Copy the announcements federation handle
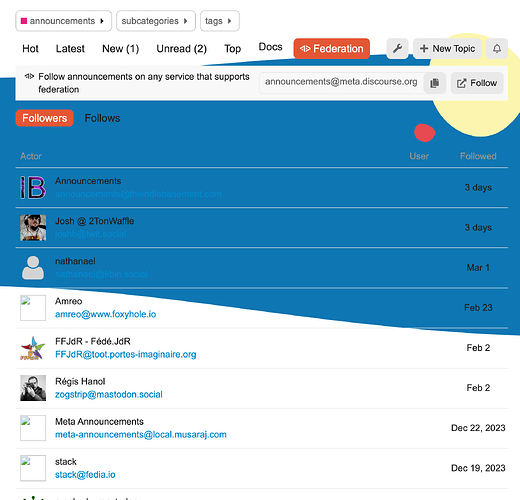 pos(434,83)
